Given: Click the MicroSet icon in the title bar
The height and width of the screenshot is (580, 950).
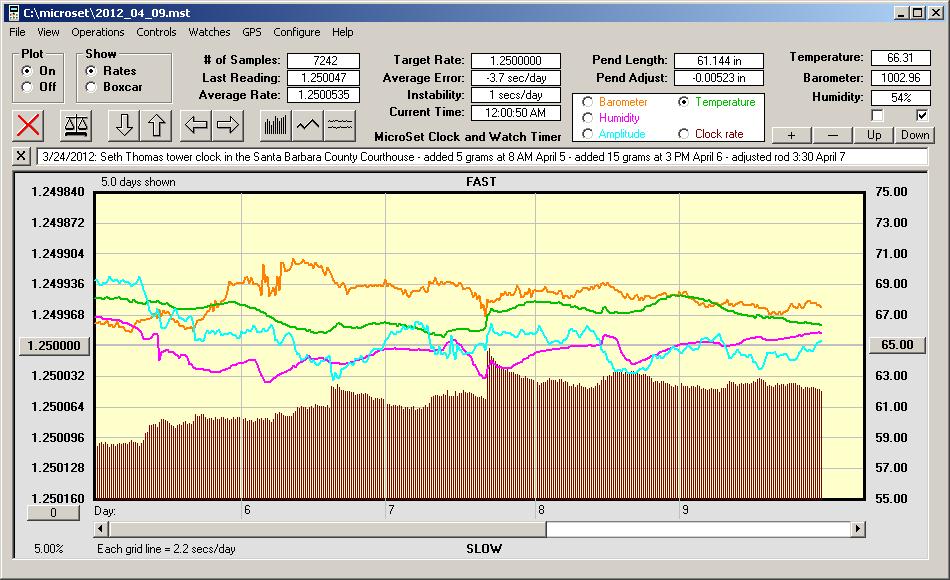Looking at the screenshot, I should [13, 13].
